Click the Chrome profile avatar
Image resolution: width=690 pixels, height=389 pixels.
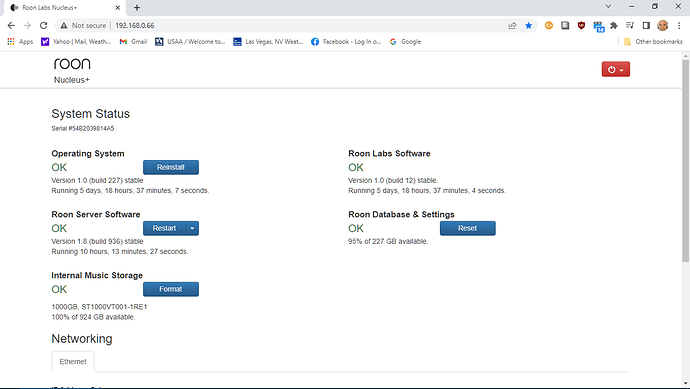663,26
